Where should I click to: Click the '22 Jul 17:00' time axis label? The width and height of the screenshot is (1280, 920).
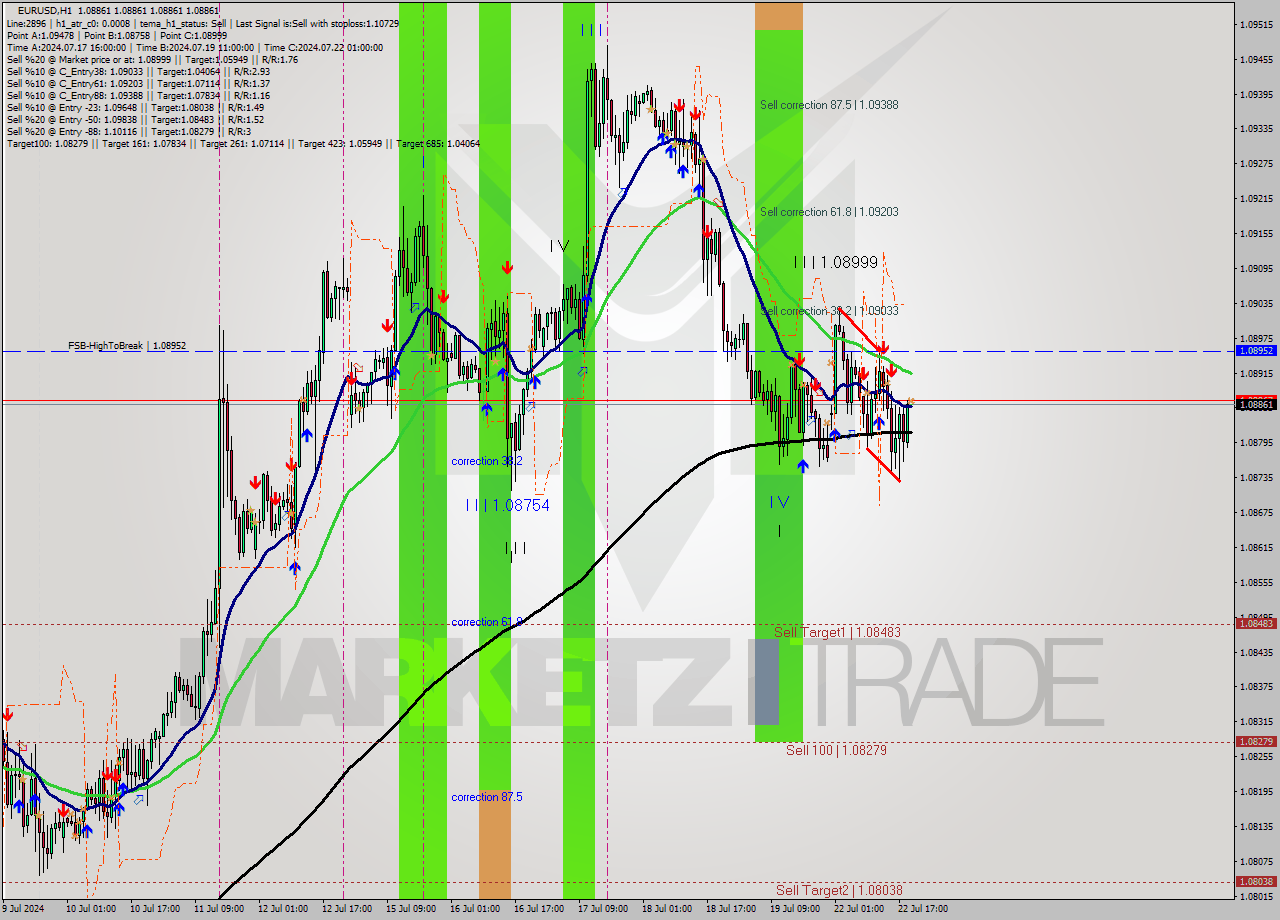(x=922, y=909)
